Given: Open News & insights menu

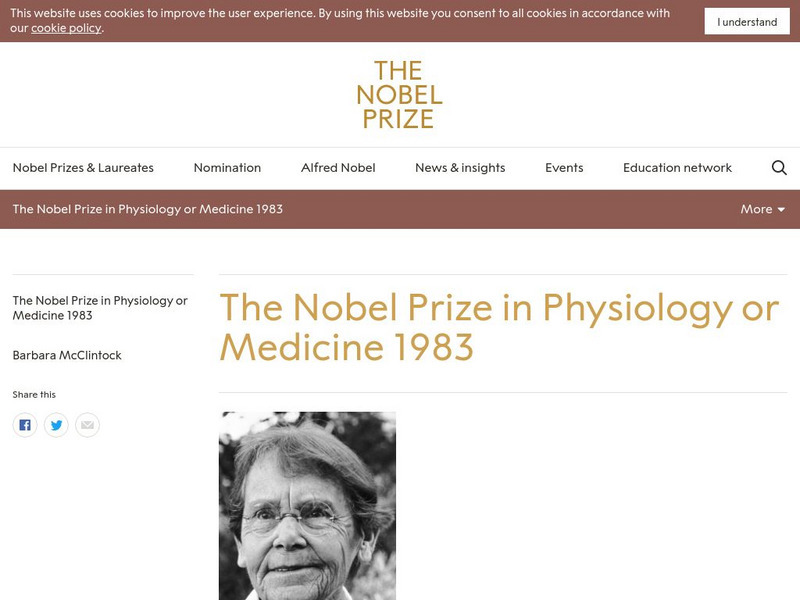Looking at the screenshot, I should point(460,168).
